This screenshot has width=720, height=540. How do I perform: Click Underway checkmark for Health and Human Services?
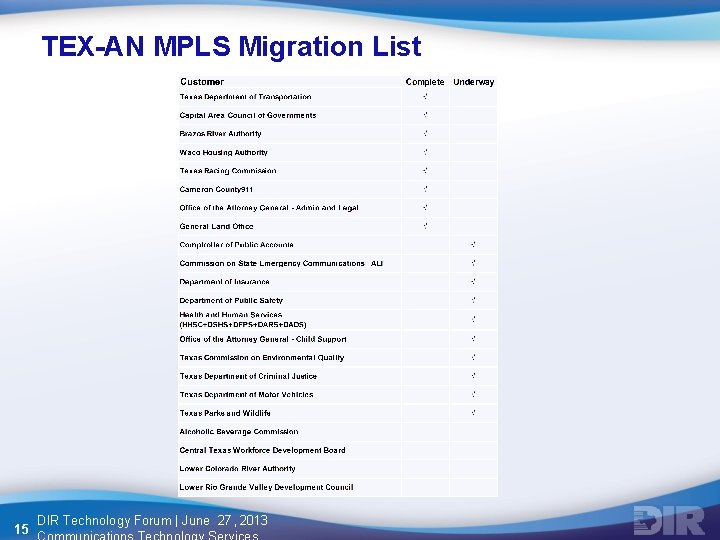tap(473, 319)
